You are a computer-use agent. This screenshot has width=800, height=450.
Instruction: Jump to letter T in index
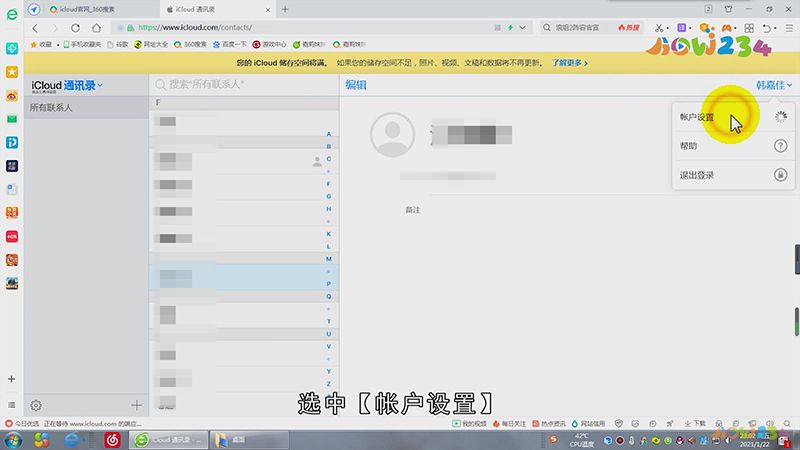[329, 321]
